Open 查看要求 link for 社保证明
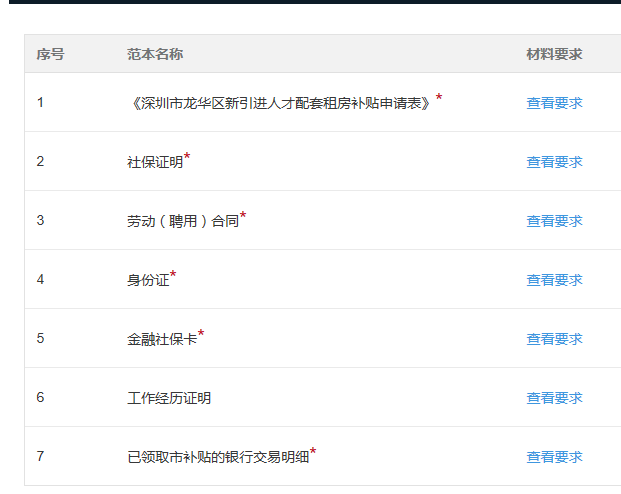 [x=554, y=162]
